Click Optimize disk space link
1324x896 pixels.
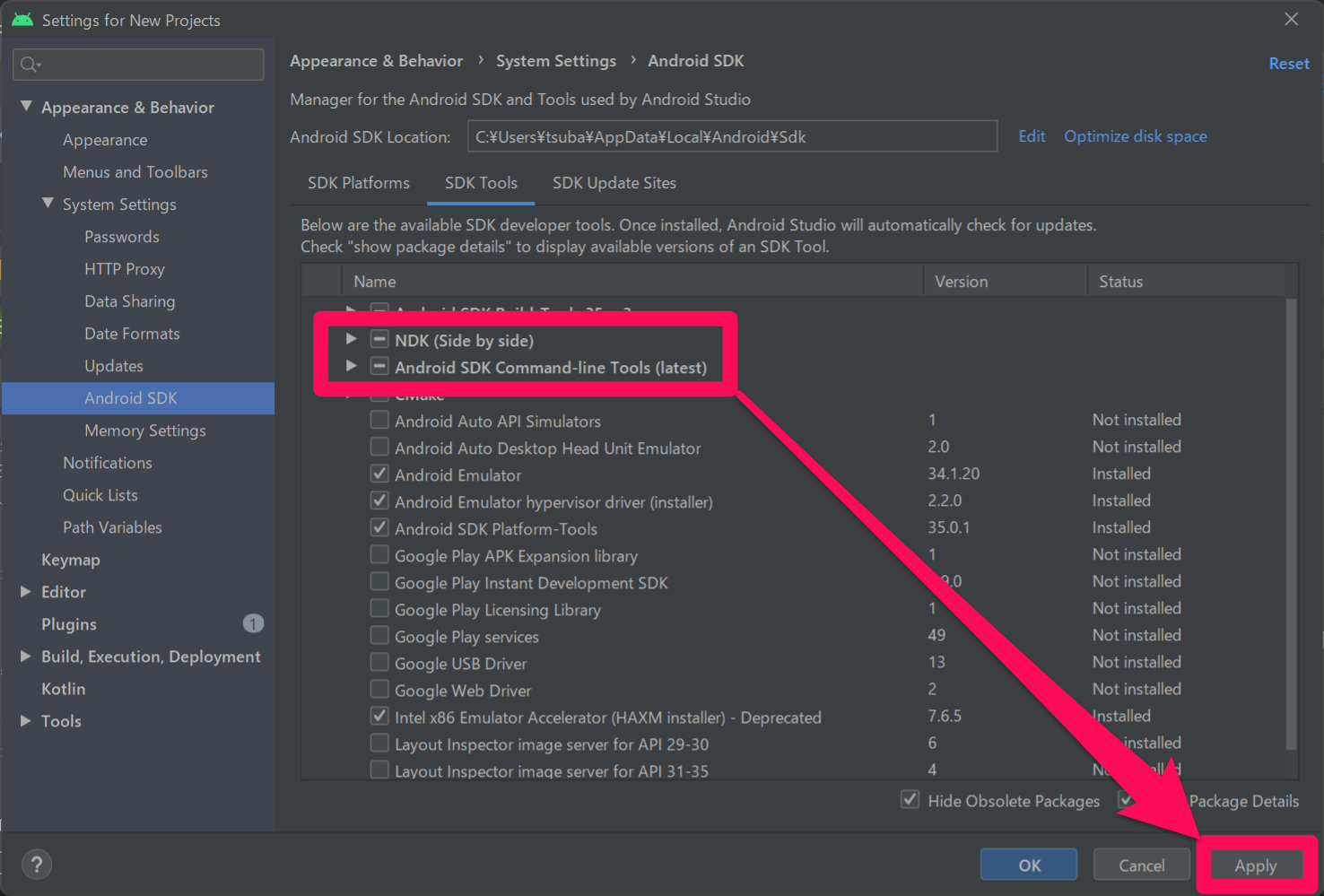point(1136,136)
